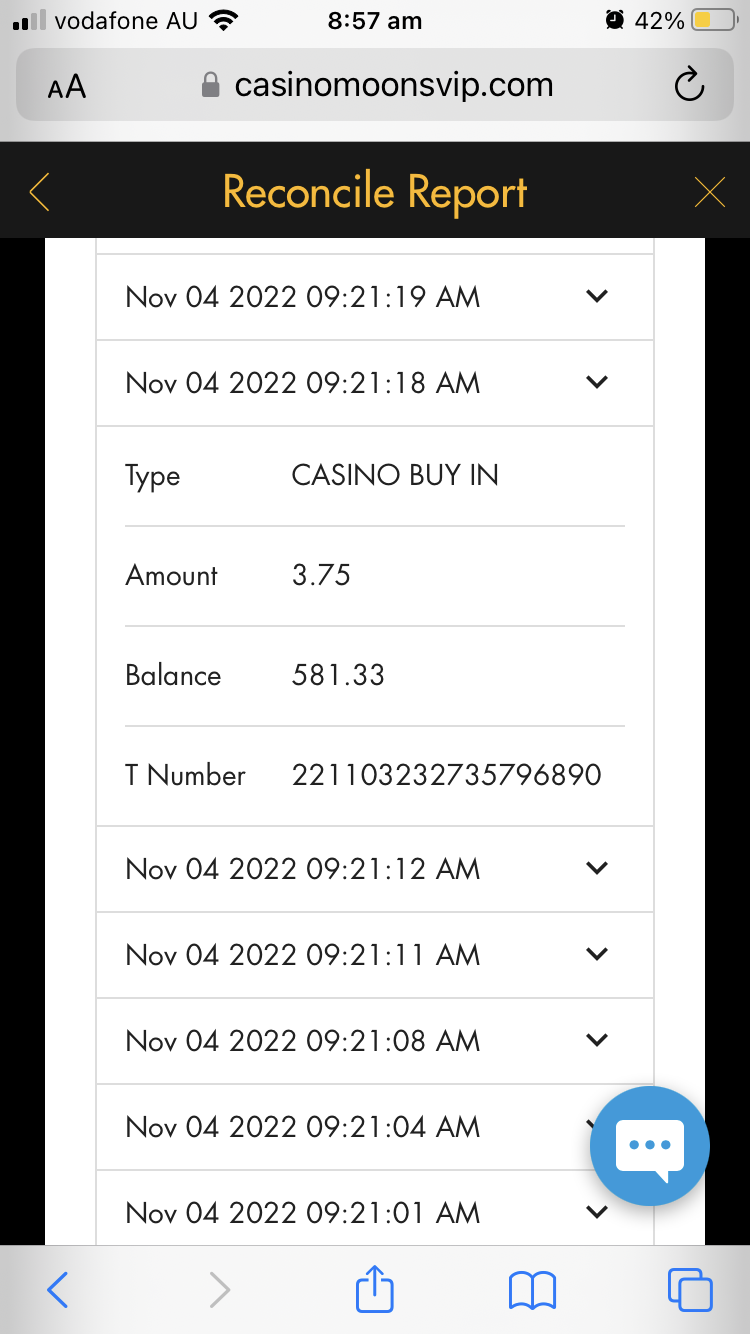Expand the 09:21:08 AM transaction row

coord(597,1041)
